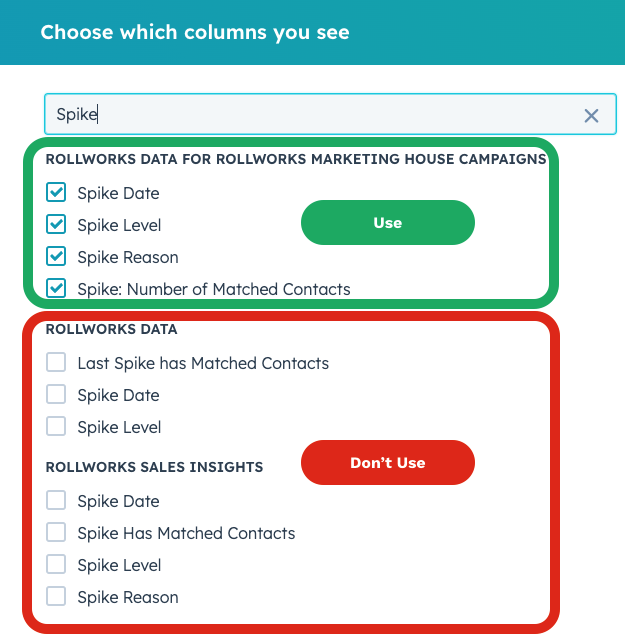The width and height of the screenshot is (625, 639).
Task: Click into the Spike search field
Action: 300,115
